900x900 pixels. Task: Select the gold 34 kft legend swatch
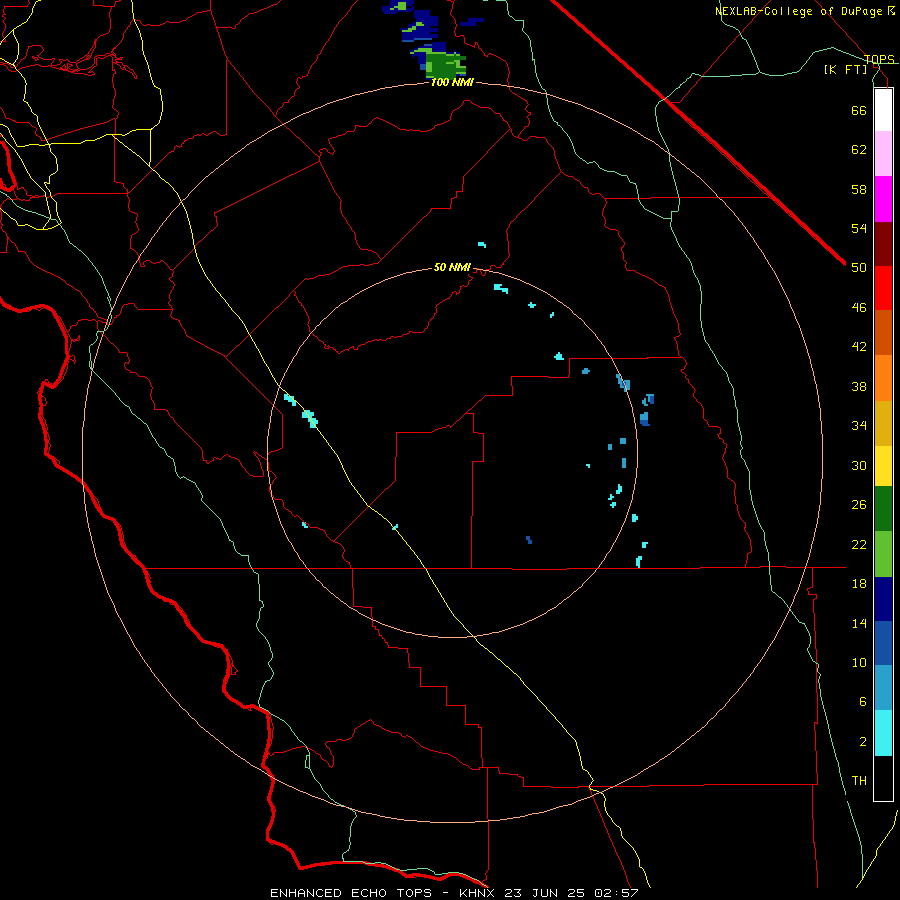[883, 423]
